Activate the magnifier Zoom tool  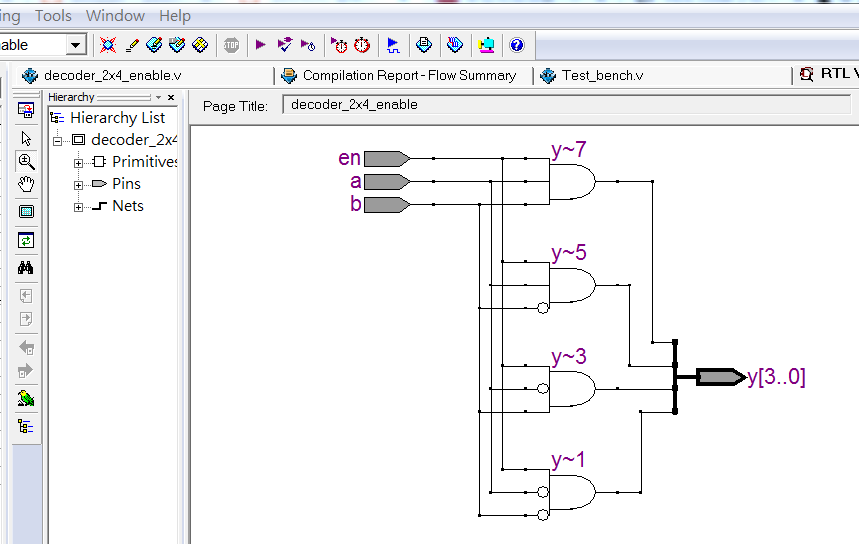click(x=26, y=161)
